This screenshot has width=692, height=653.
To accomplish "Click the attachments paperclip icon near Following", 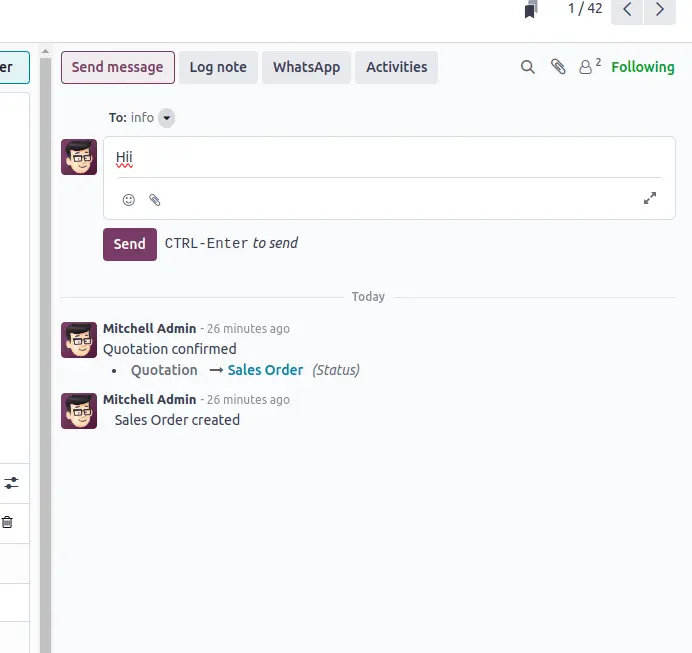I will [x=558, y=67].
